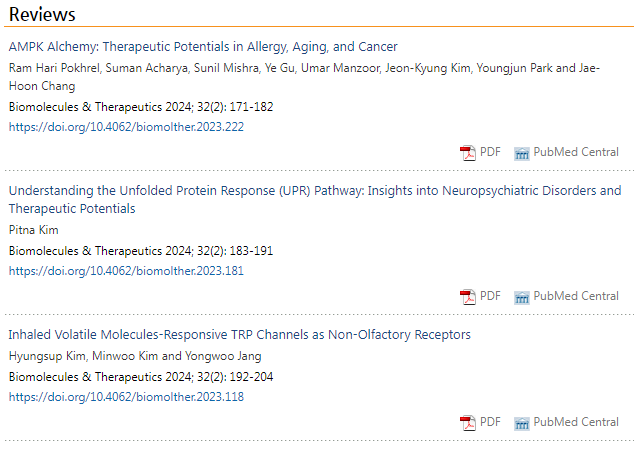The image size is (641, 454).
Task: Click PubMed Central text for Hyungsup Kim article
Action: coord(576,422)
